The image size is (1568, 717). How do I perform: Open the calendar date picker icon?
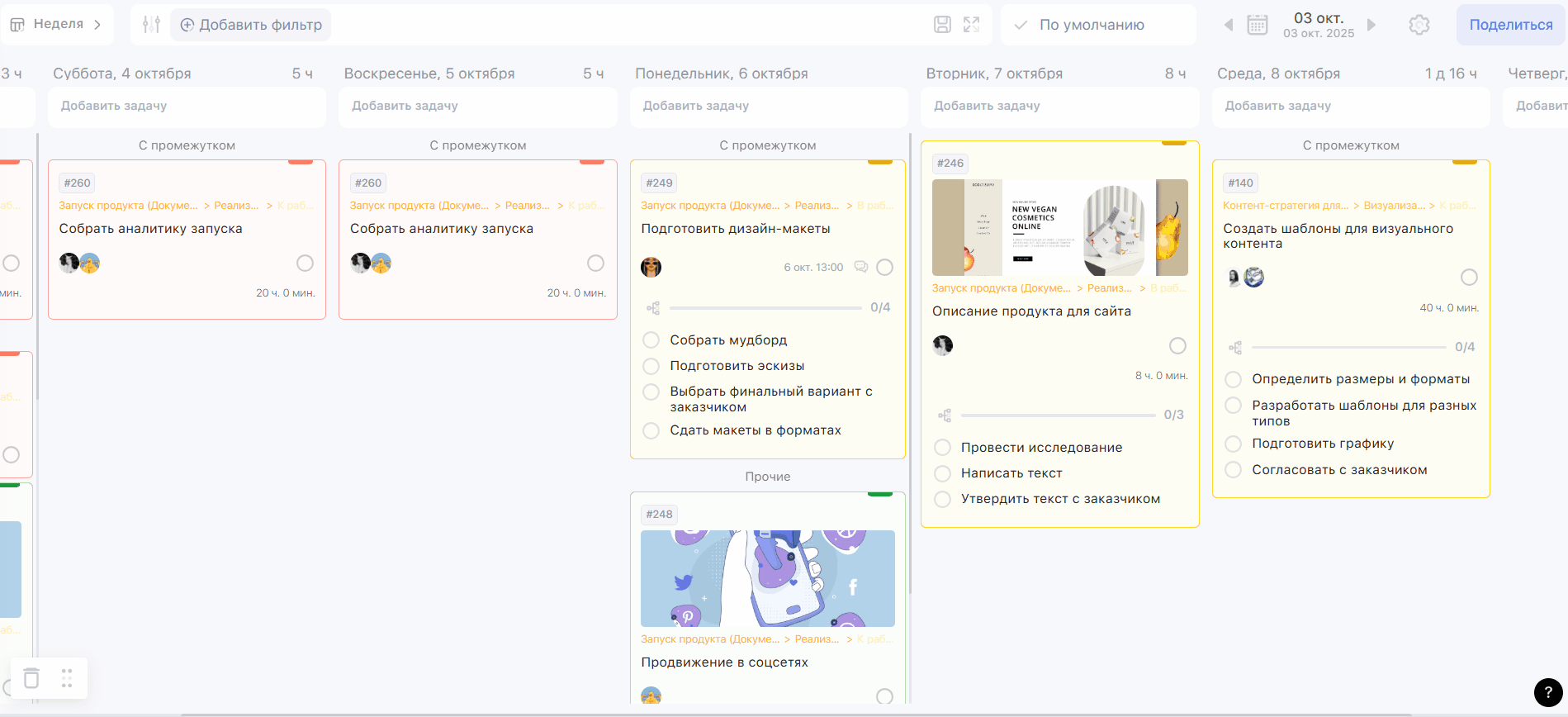coord(1257,25)
